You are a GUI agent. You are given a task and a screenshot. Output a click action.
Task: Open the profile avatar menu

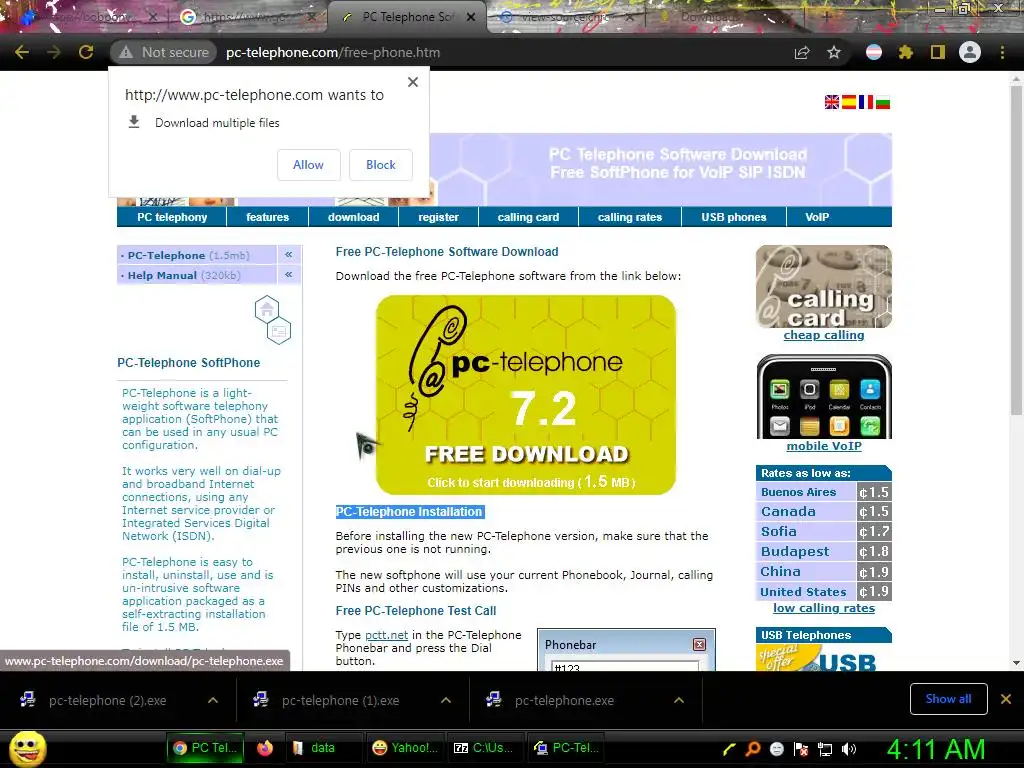[970, 52]
